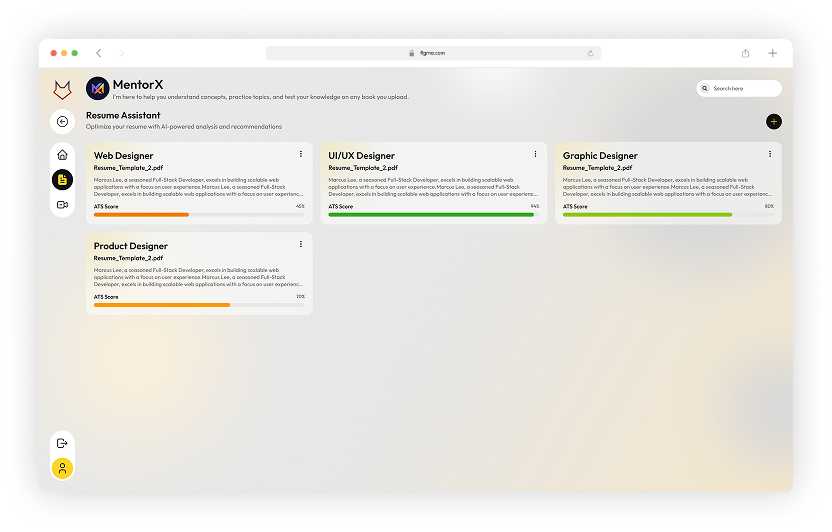Open the Product Designer resume card title
The width and height of the screenshot is (832, 532).
tap(131, 246)
